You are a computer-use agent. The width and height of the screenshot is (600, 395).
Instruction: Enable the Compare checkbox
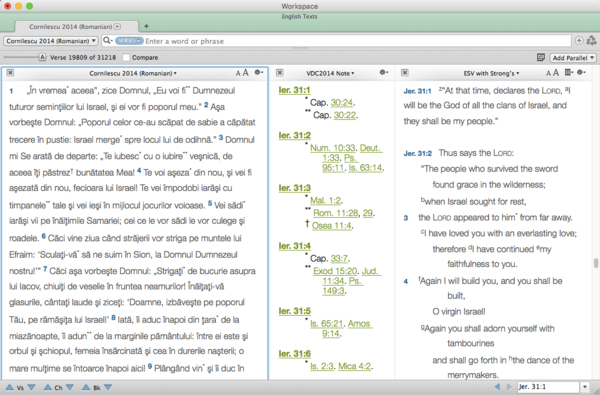coord(126,57)
